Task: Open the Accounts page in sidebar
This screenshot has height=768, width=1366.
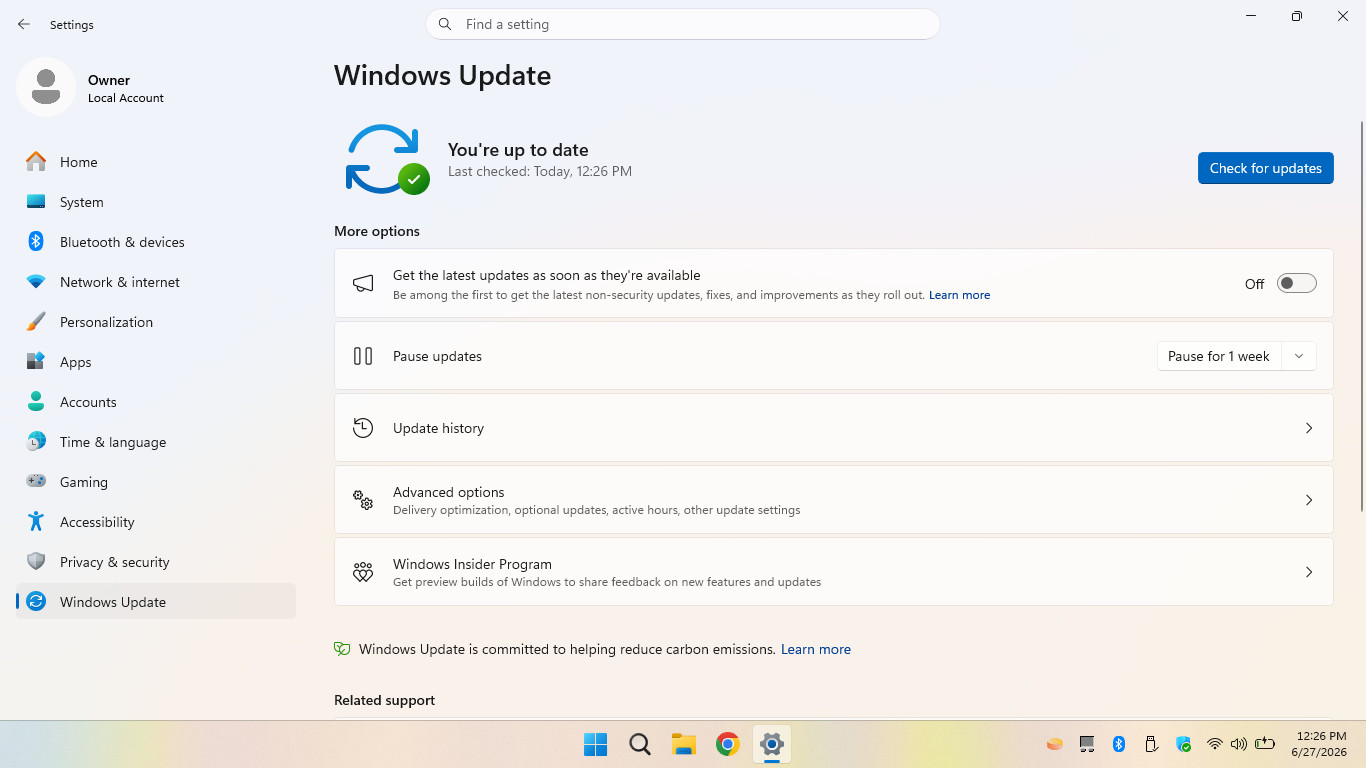Action: tap(156, 402)
